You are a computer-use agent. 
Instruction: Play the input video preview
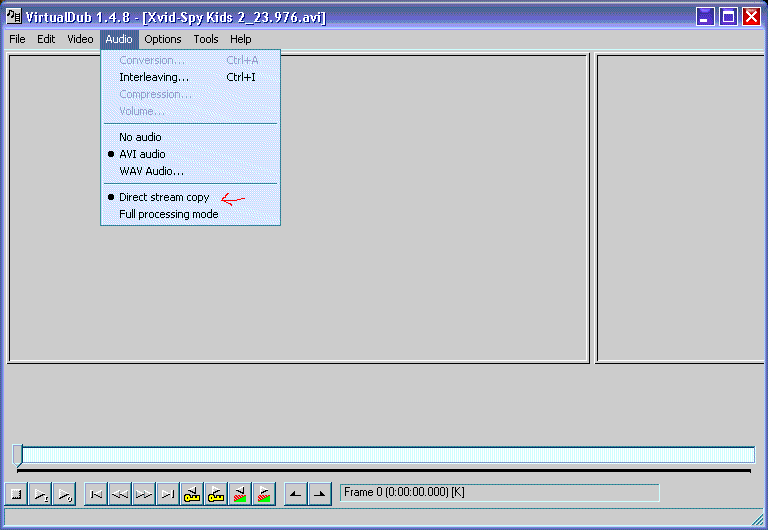(41, 494)
